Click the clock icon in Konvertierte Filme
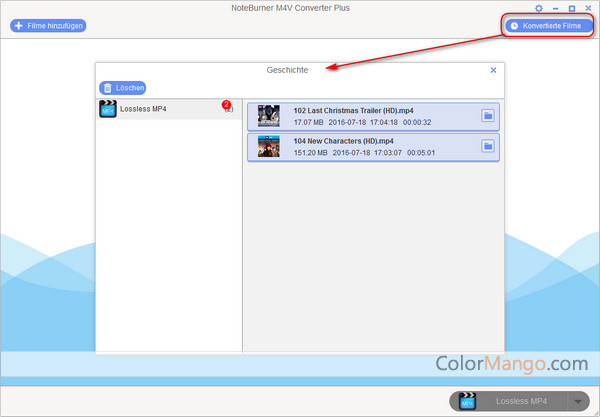Screen dimensions: 600x417 pyautogui.click(x=514, y=26)
